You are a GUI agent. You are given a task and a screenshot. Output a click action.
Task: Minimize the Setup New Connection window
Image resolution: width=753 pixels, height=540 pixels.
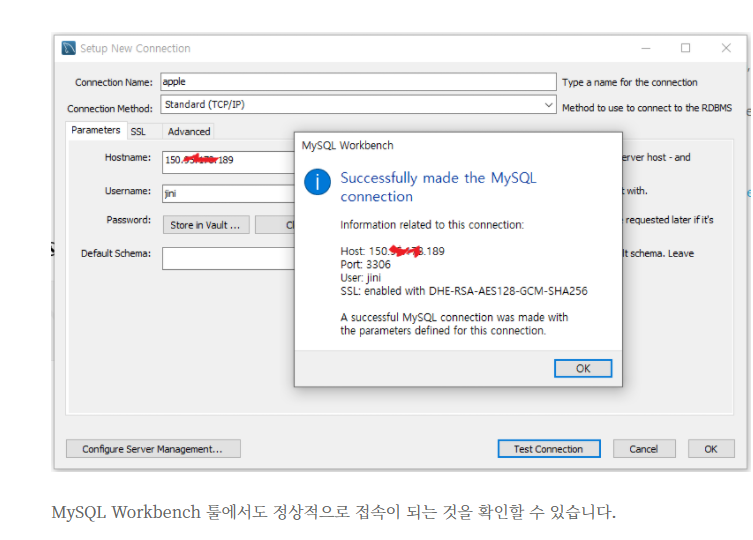tap(646, 48)
